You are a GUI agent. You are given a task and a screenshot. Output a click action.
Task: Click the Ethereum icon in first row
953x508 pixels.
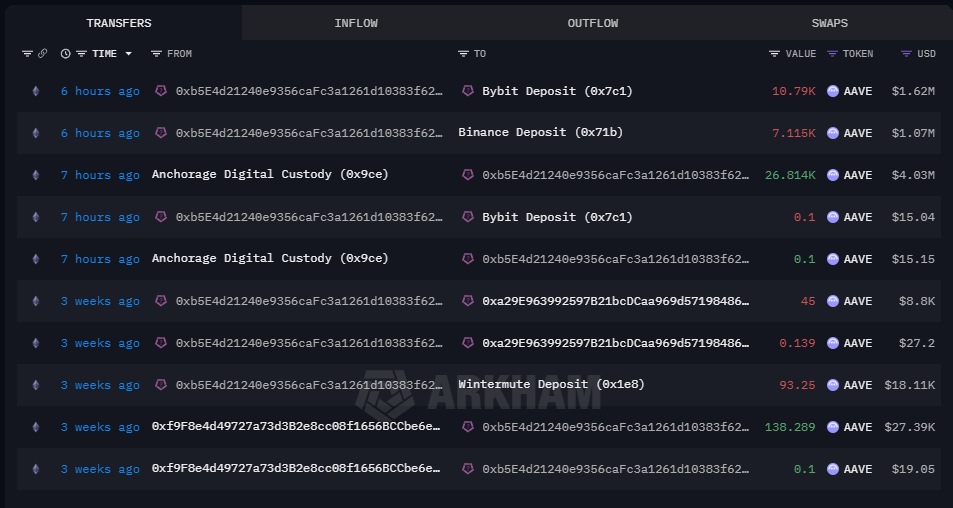pos(36,91)
